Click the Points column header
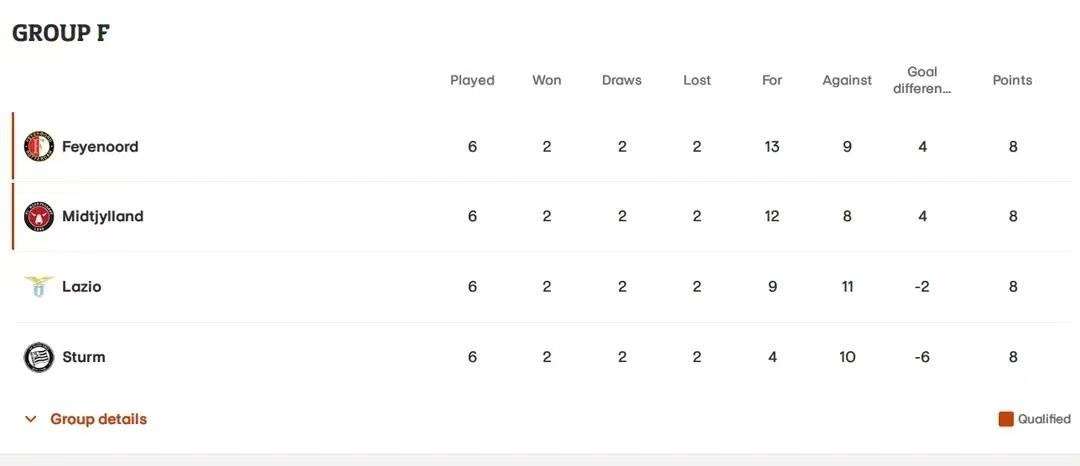 (x=1012, y=80)
